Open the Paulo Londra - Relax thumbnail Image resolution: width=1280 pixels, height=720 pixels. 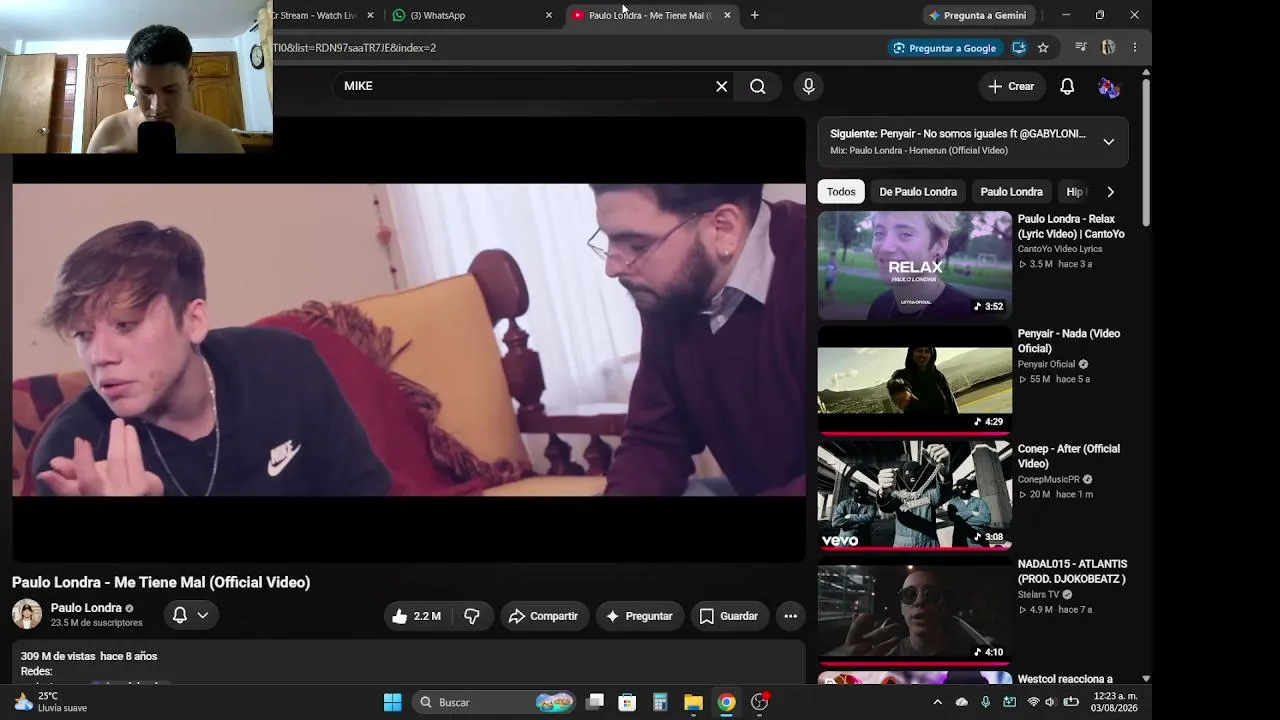click(914, 265)
